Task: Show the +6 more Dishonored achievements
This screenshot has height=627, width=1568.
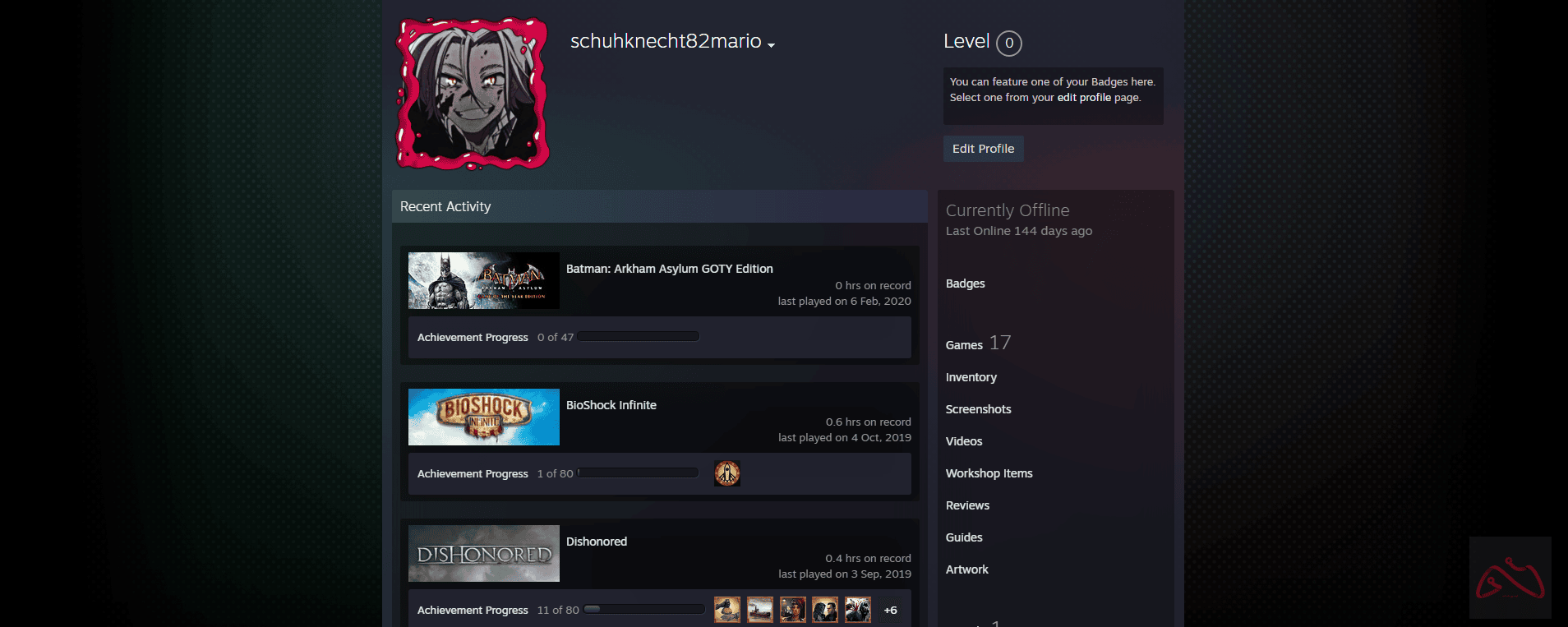Action: click(x=890, y=610)
